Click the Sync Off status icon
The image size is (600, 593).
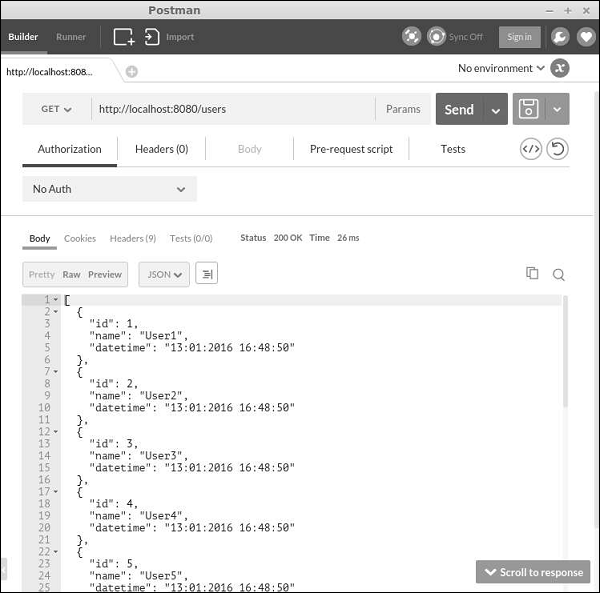coord(436,37)
